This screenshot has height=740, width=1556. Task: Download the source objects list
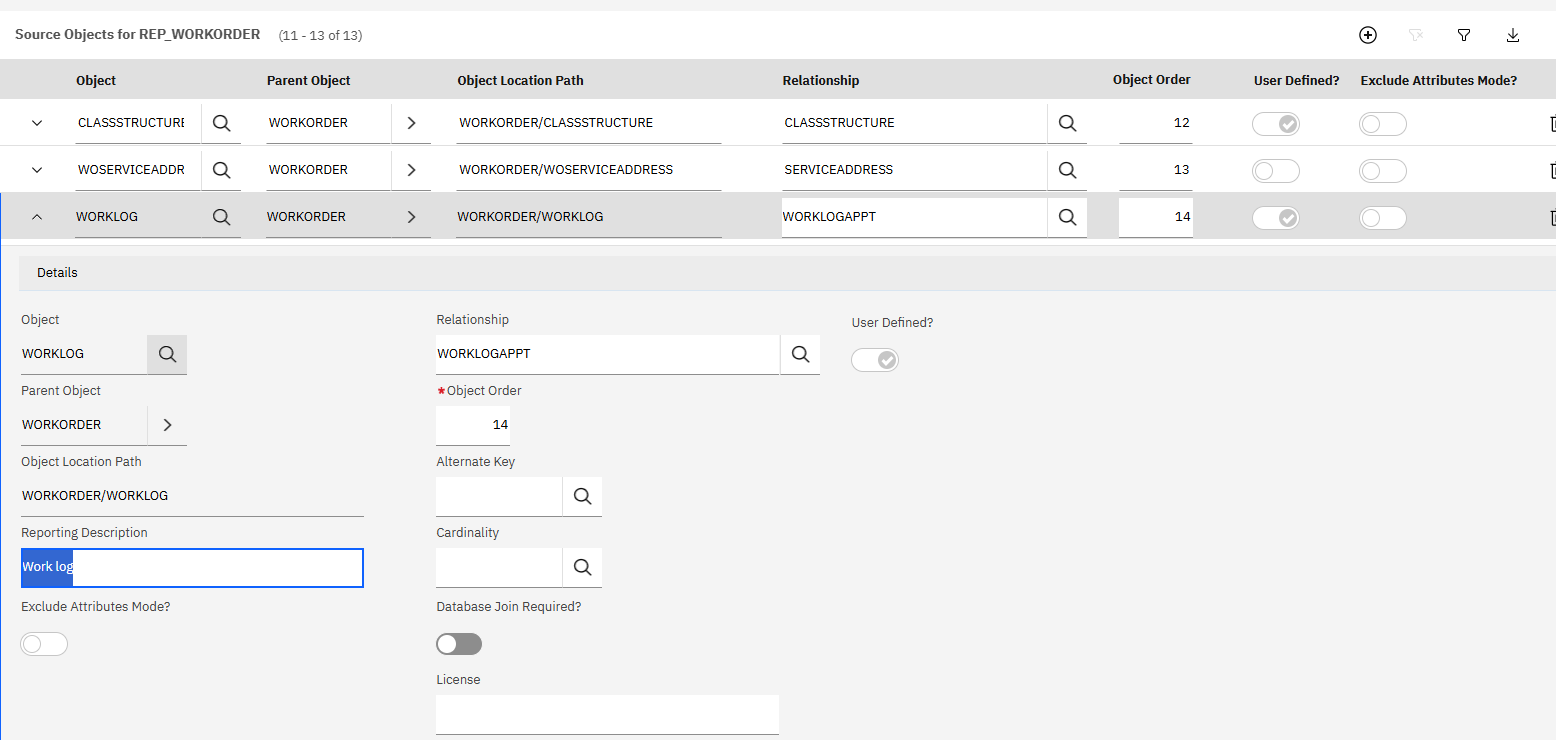(1512, 35)
